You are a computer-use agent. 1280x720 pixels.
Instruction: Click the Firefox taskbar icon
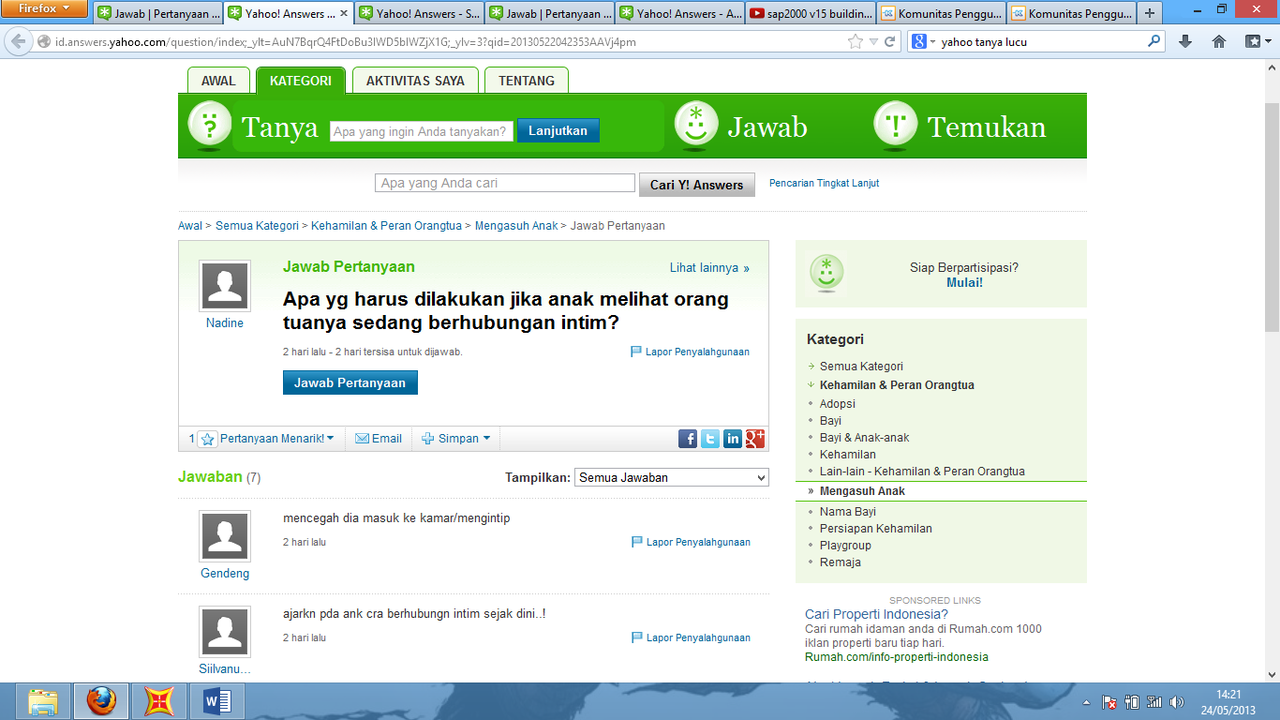pos(100,701)
